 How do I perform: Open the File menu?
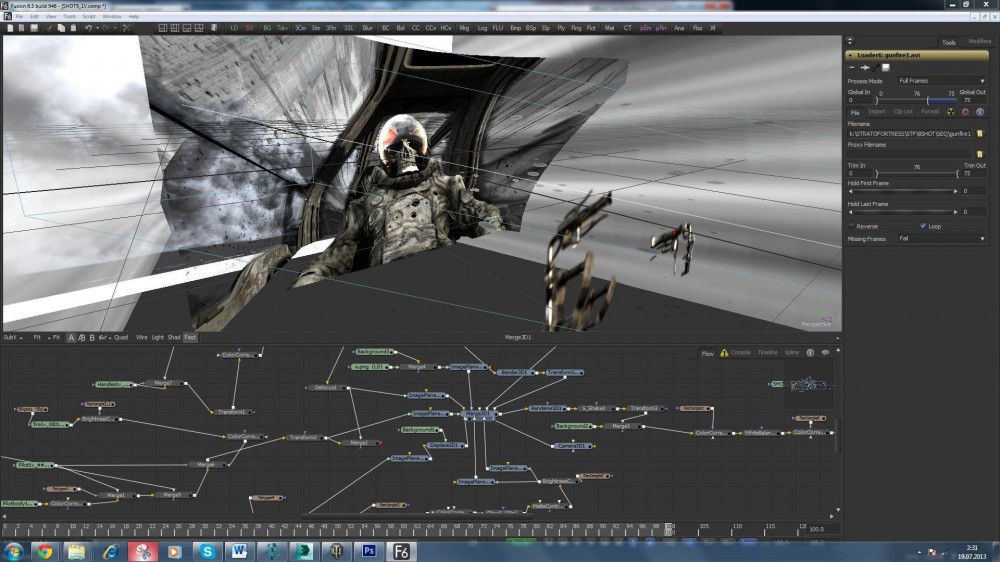tap(19, 17)
